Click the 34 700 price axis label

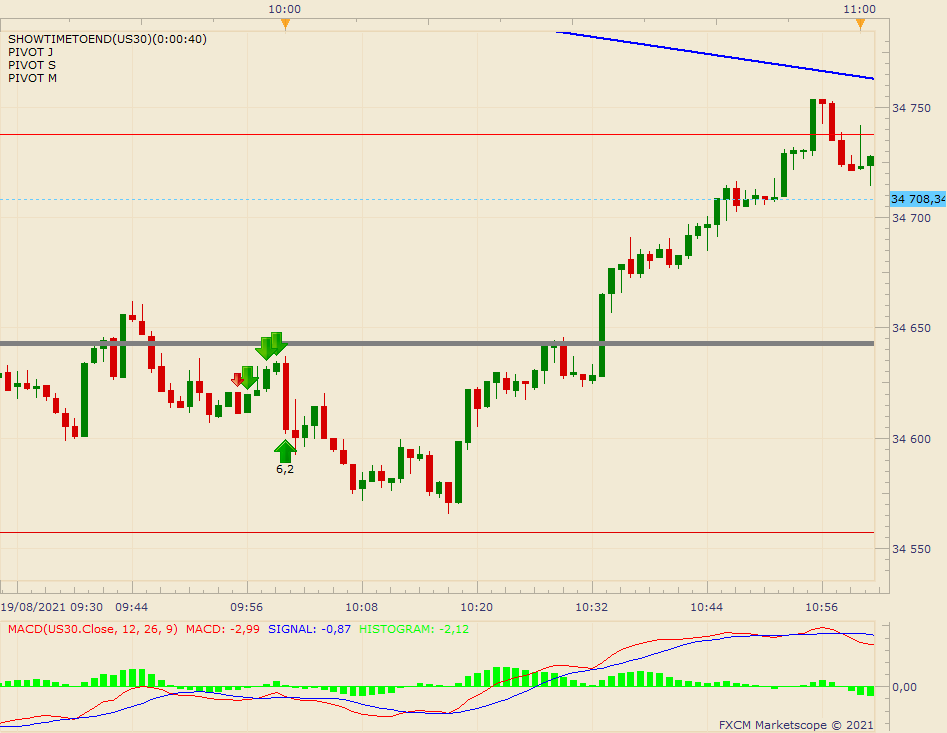coord(911,218)
